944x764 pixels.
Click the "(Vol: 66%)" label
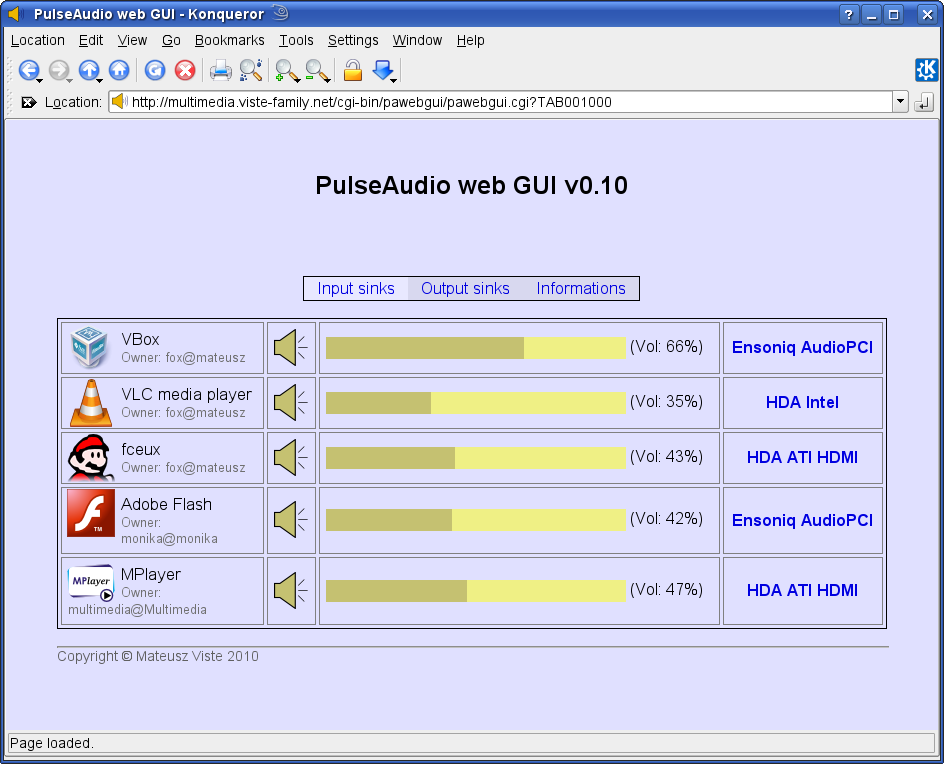666,347
